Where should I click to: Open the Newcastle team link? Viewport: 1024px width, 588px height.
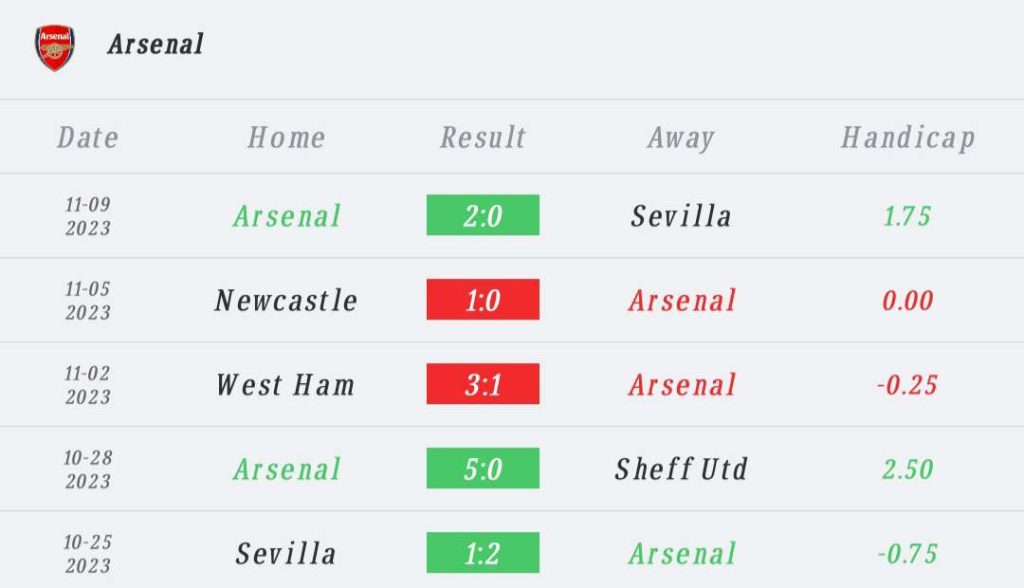[286, 301]
